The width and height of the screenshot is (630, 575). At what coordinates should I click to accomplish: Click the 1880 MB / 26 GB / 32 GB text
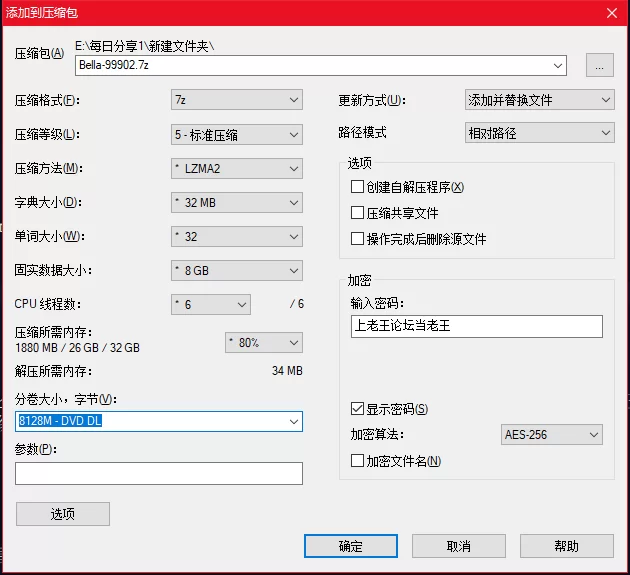77,348
